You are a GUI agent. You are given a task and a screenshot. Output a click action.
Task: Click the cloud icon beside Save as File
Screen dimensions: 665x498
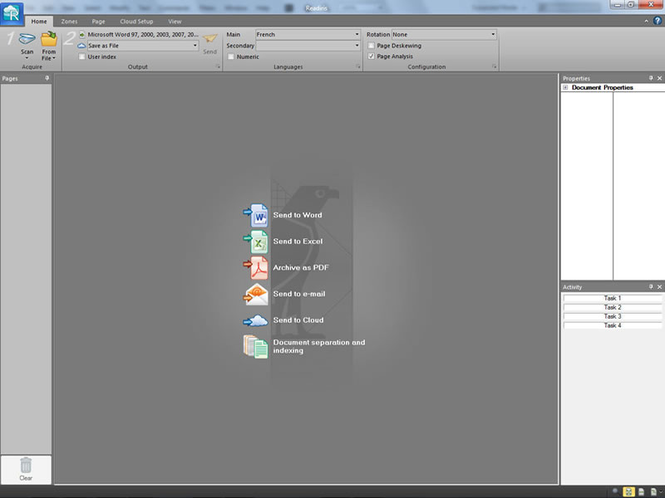(82, 45)
